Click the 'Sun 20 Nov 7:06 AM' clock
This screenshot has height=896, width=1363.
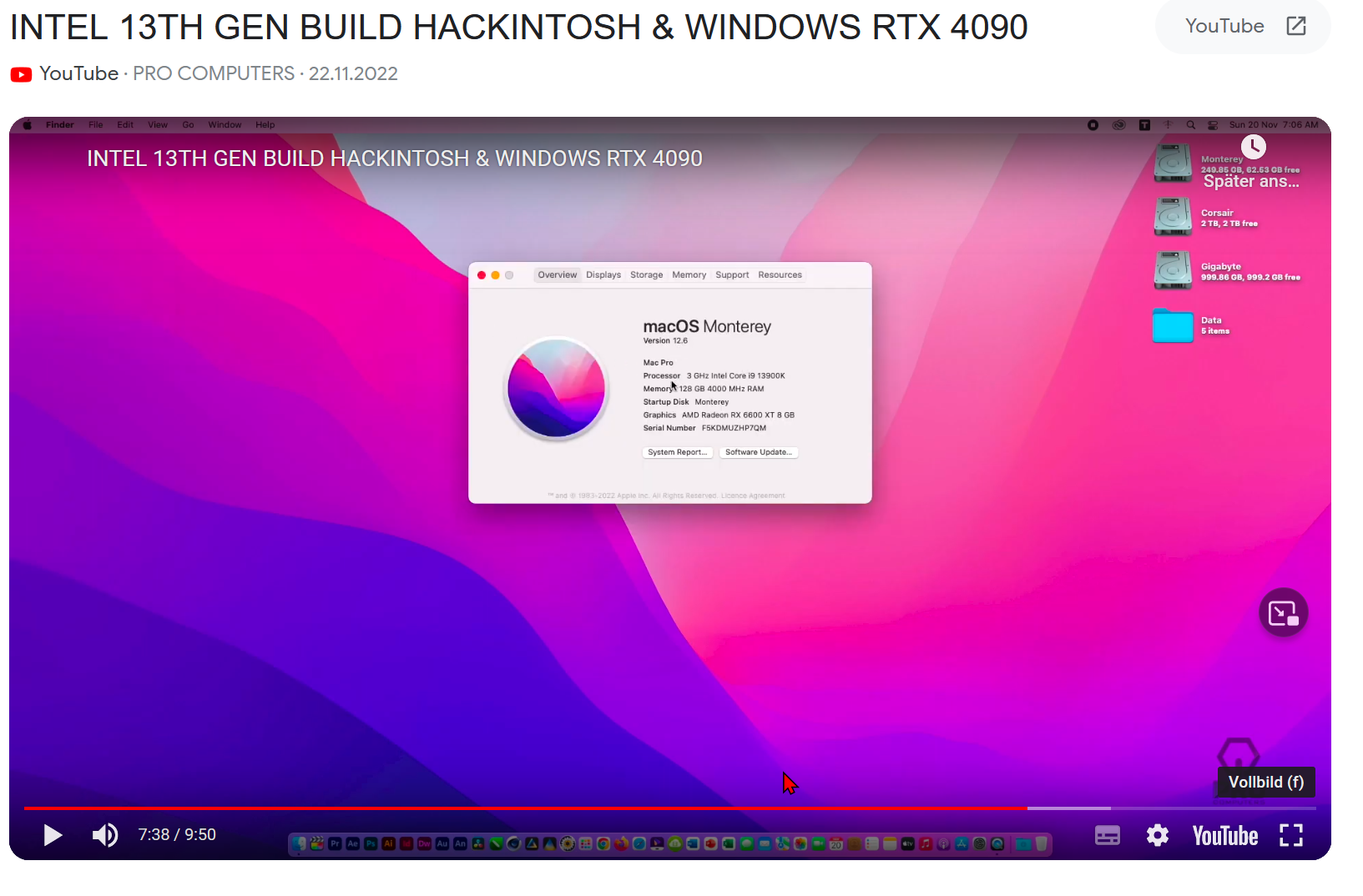pyautogui.click(x=1274, y=125)
